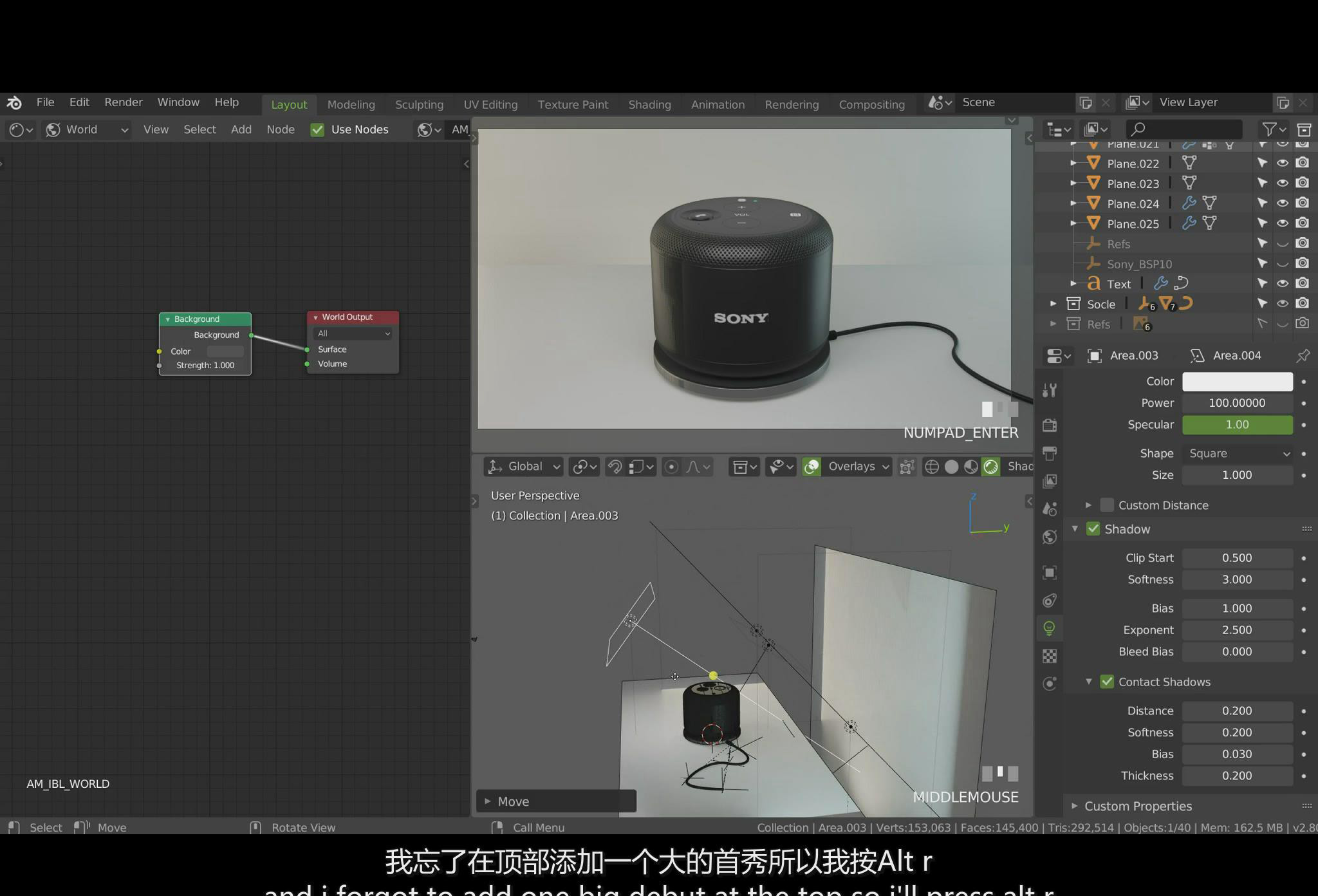Open the File menu

pyautogui.click(x=45, y=102)
